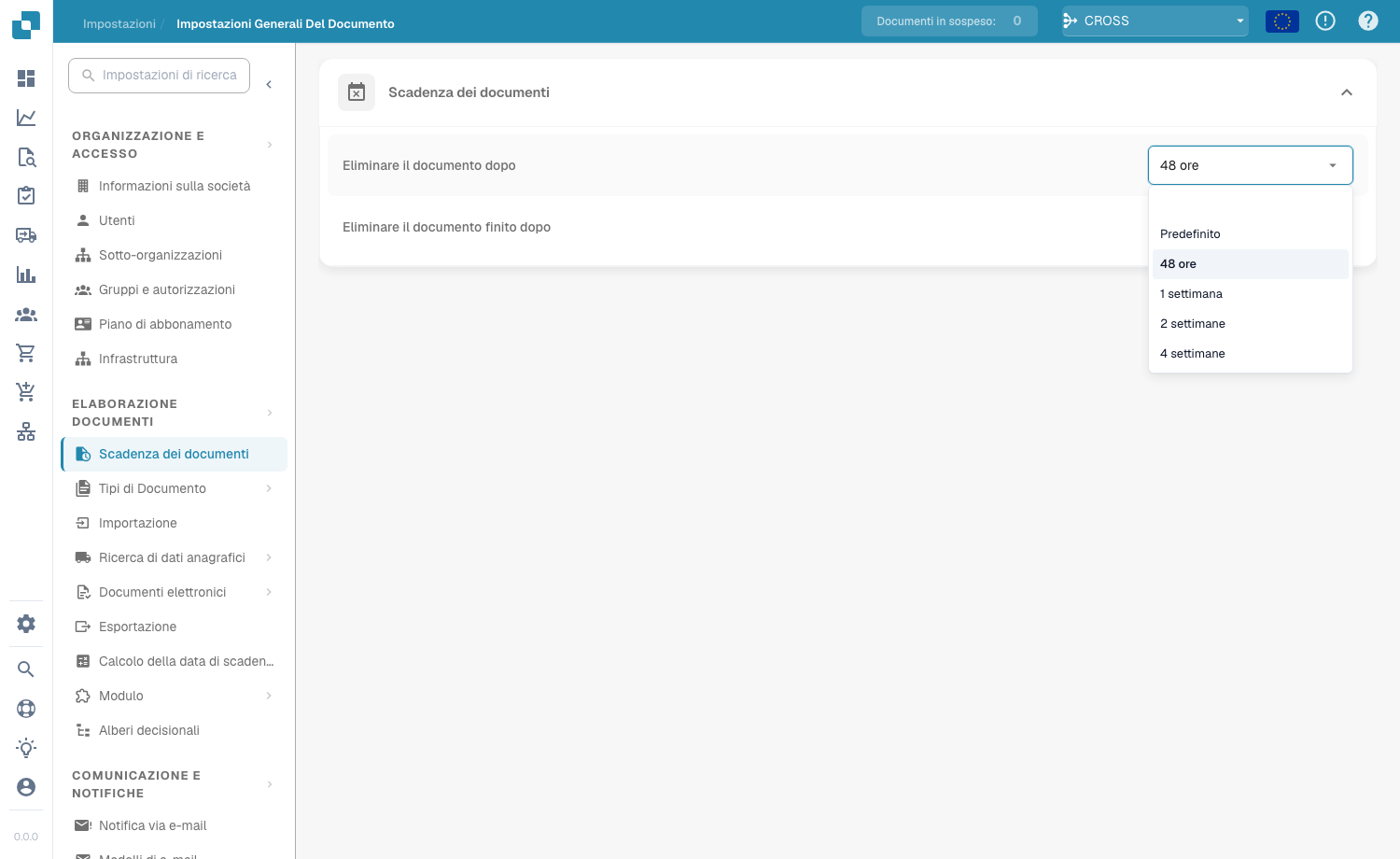Screen dimensions: 1400x859
Task: Open Notifica via e-mail settings
Action: [174, 825]
